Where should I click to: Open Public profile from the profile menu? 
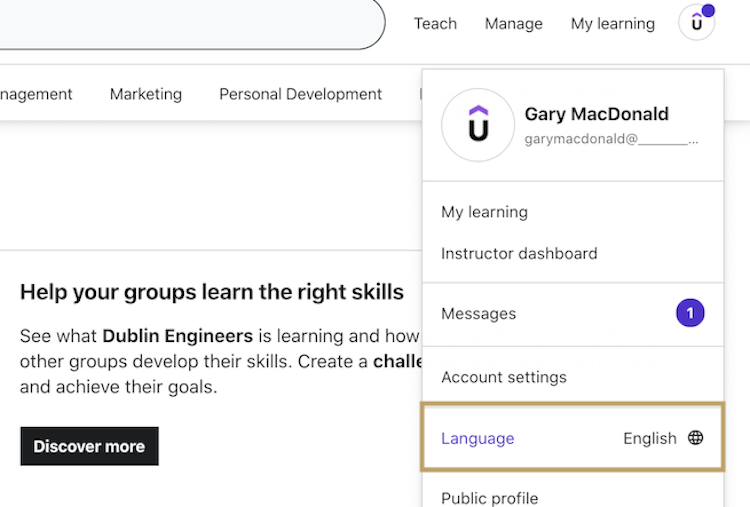click(490, 497)
